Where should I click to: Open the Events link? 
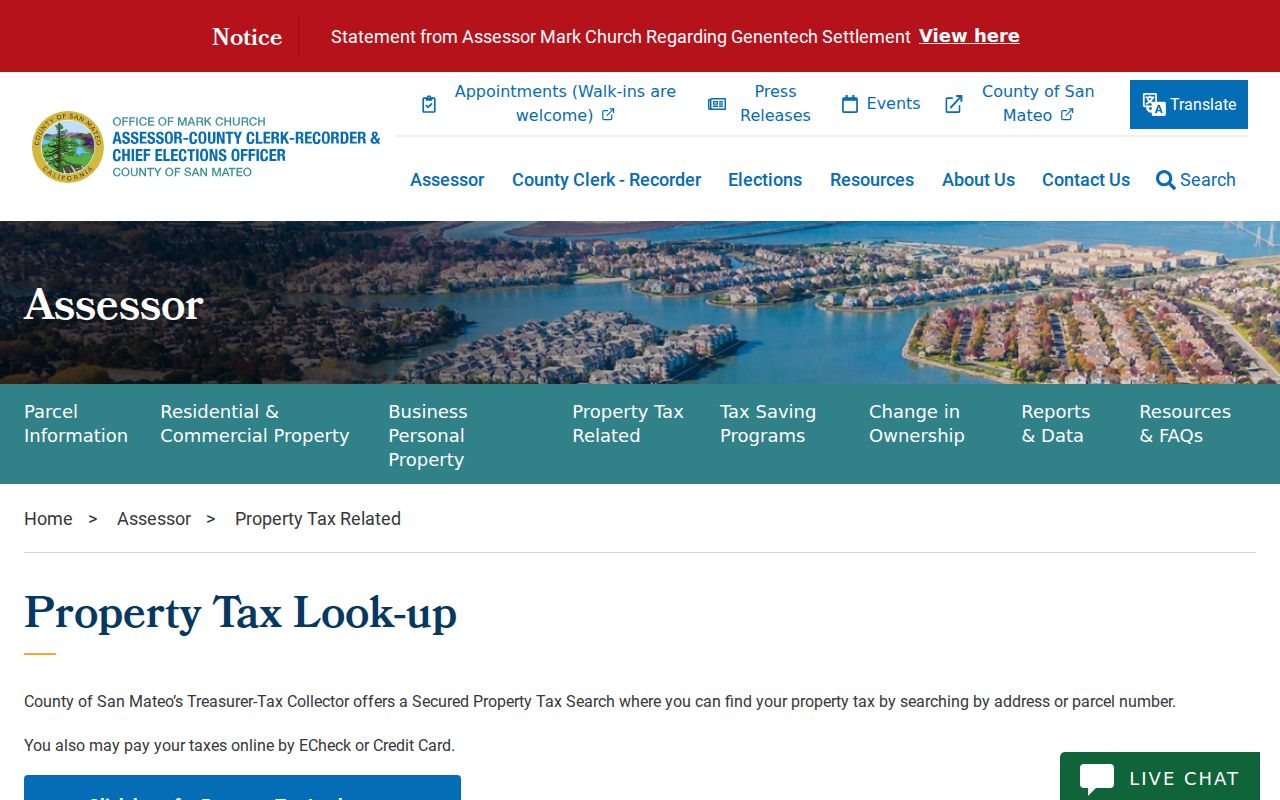click(893, 104)
